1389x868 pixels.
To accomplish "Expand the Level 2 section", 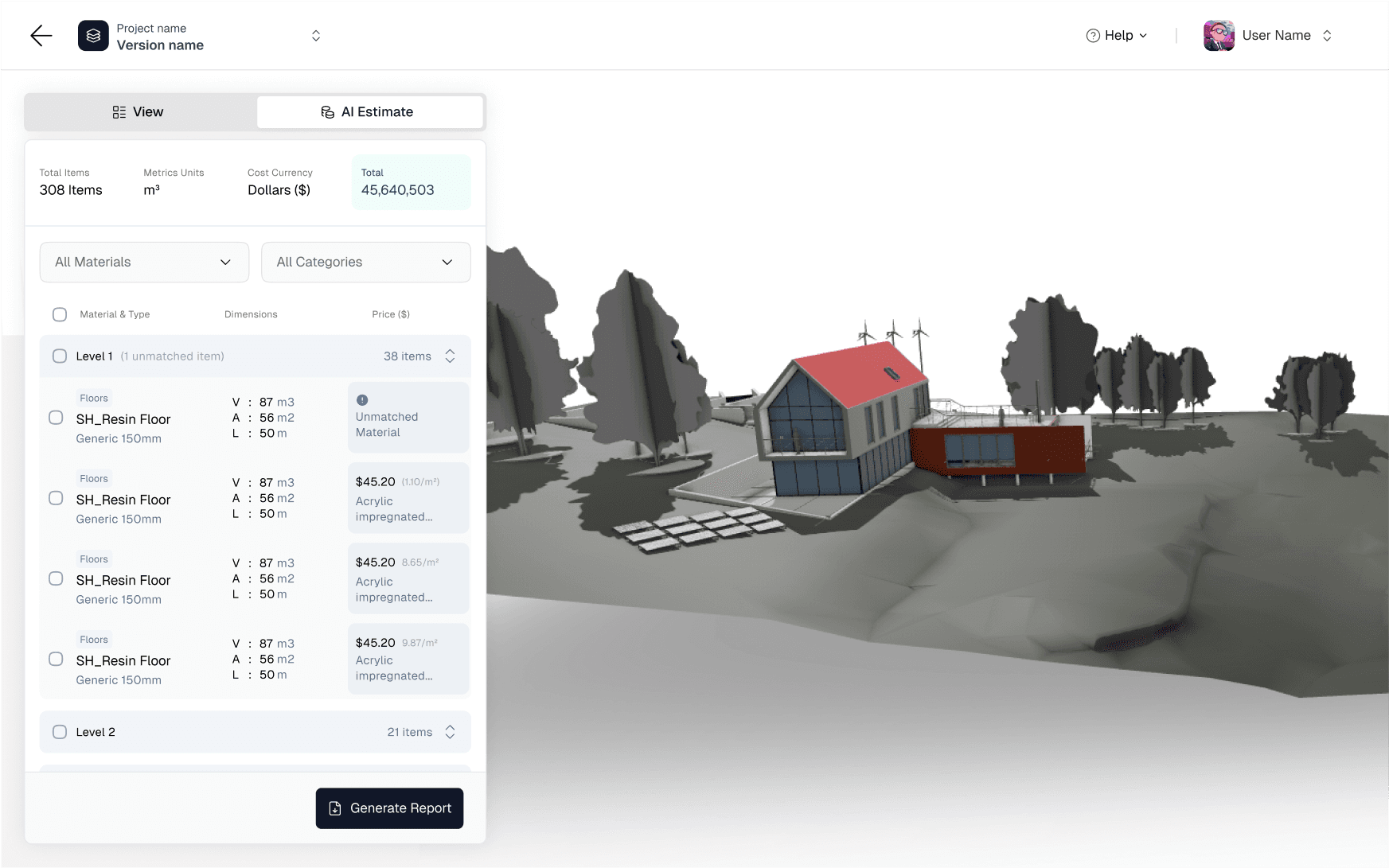I will 450,731.
